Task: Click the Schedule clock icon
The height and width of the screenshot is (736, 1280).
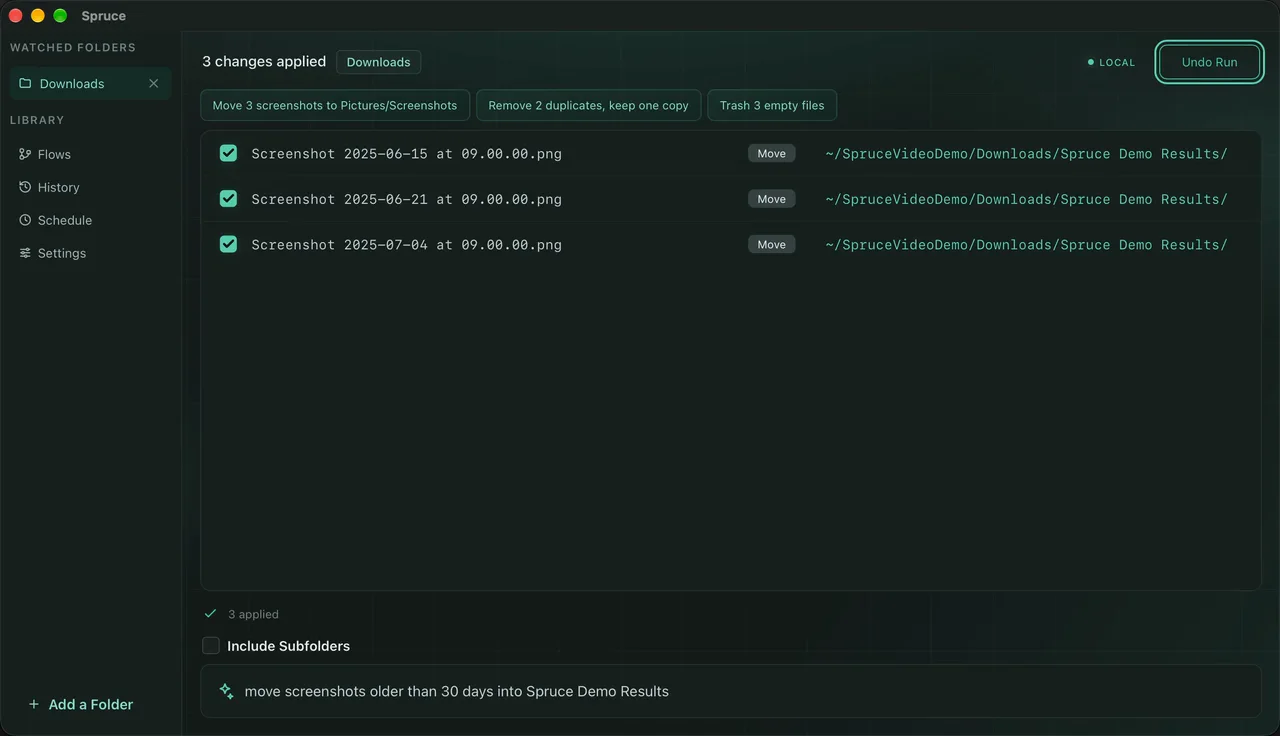Action: [x=25, y=220]
